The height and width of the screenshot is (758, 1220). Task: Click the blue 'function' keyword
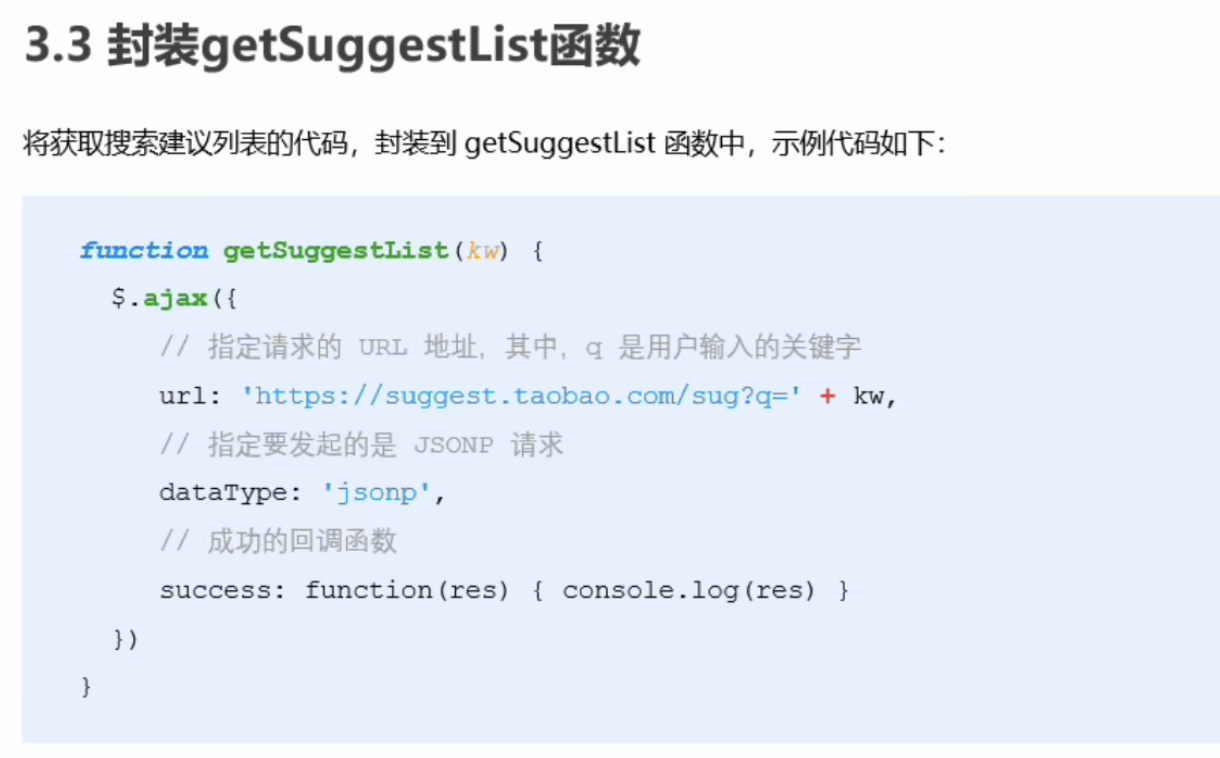click(144, 251)
